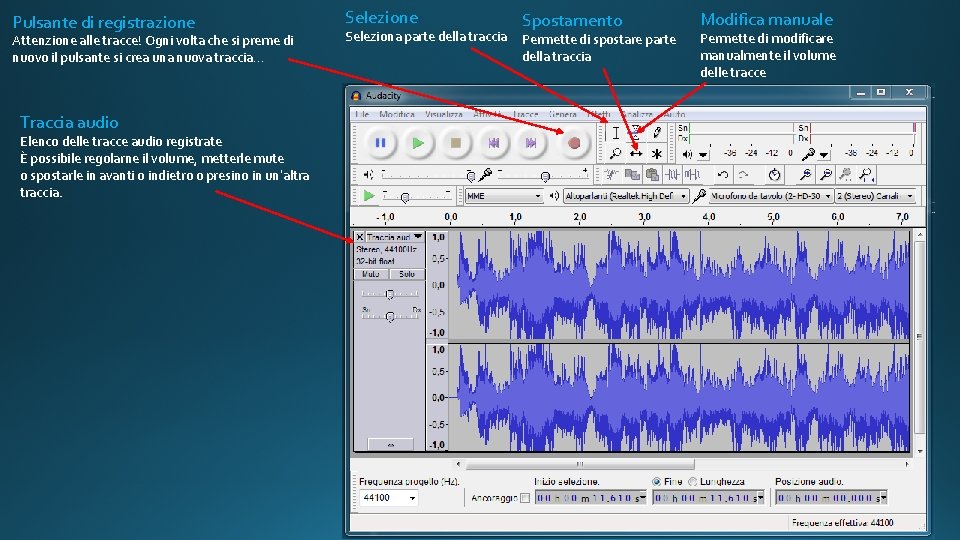The image size is (960, 540).
Task: Select the I-beam Selection tool
Action: point(616,133)
